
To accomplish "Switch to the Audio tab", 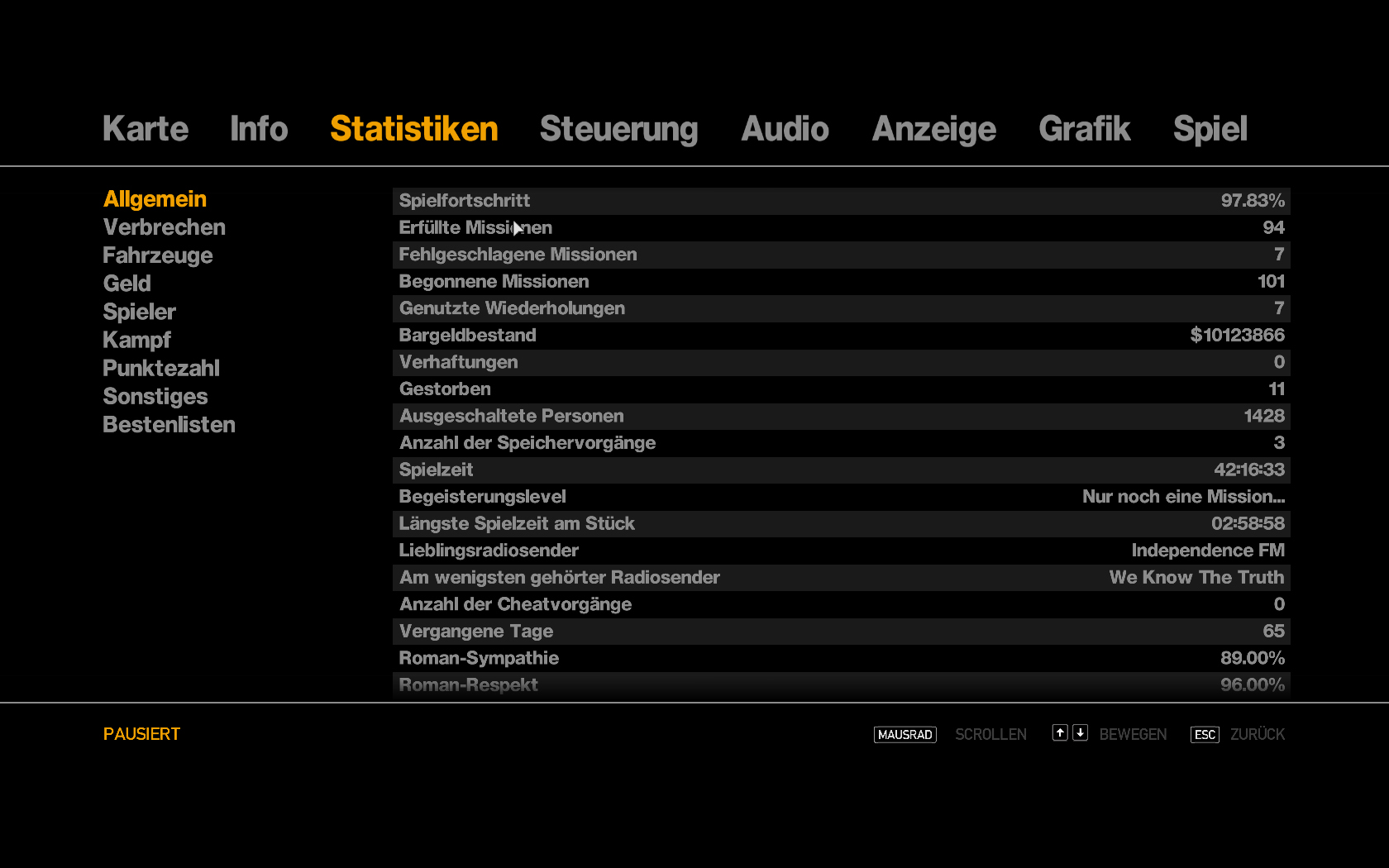I will [x=785, y=129].
